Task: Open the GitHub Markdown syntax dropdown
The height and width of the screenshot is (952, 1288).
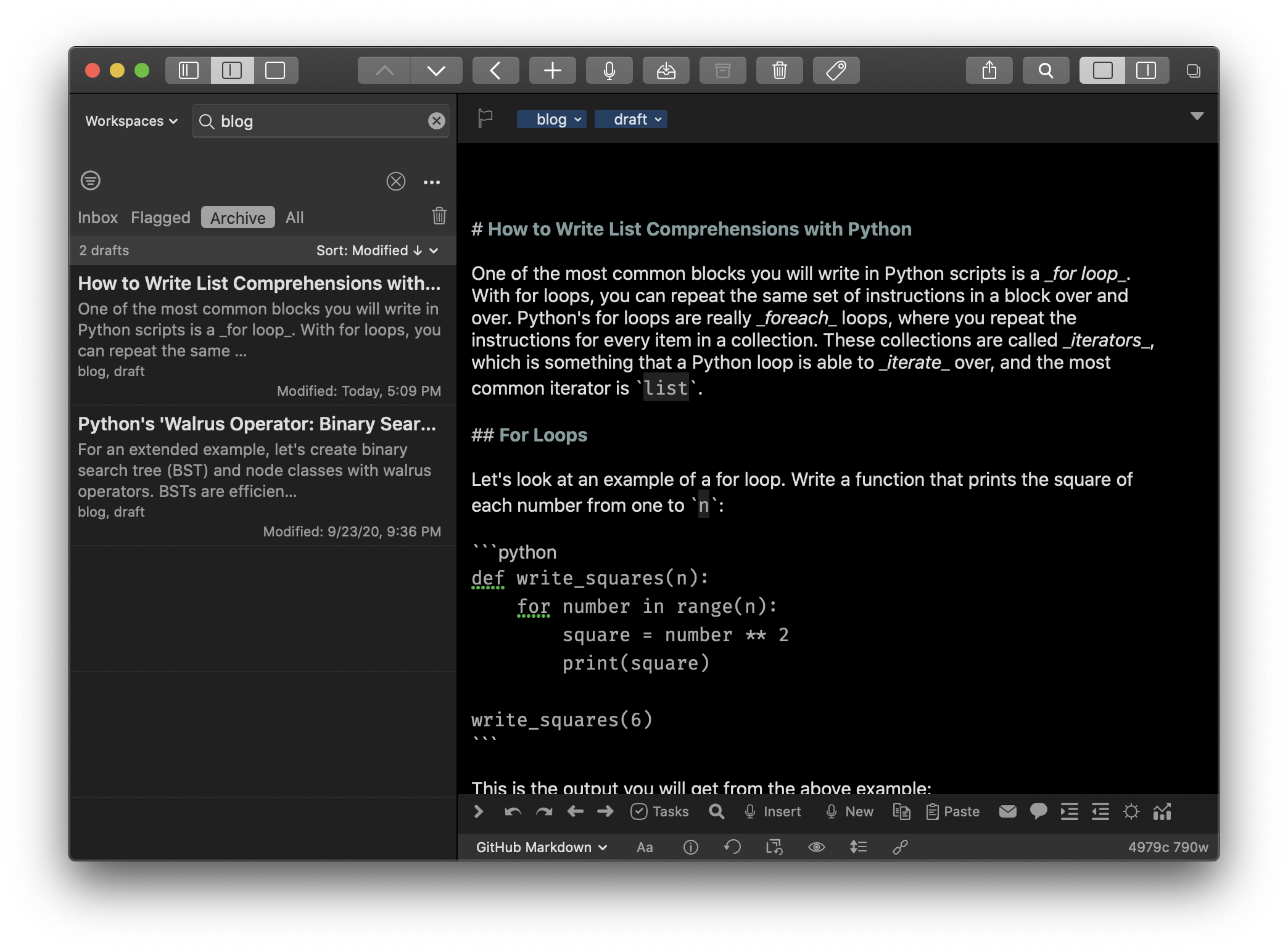Action: 541,847
